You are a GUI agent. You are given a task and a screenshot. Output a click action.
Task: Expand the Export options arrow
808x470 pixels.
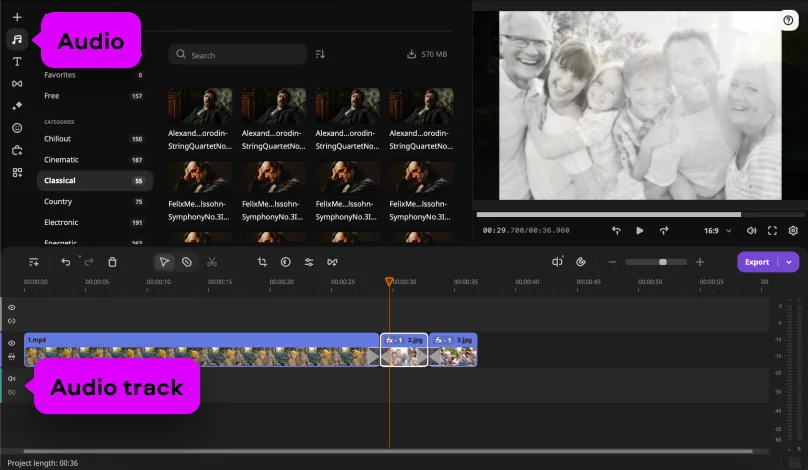click(790, 262)
